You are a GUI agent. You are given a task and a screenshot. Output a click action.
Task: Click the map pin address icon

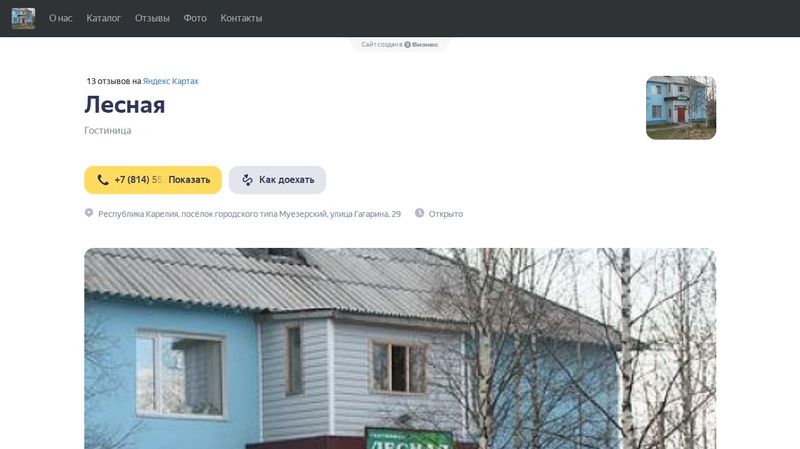(89, 213)
